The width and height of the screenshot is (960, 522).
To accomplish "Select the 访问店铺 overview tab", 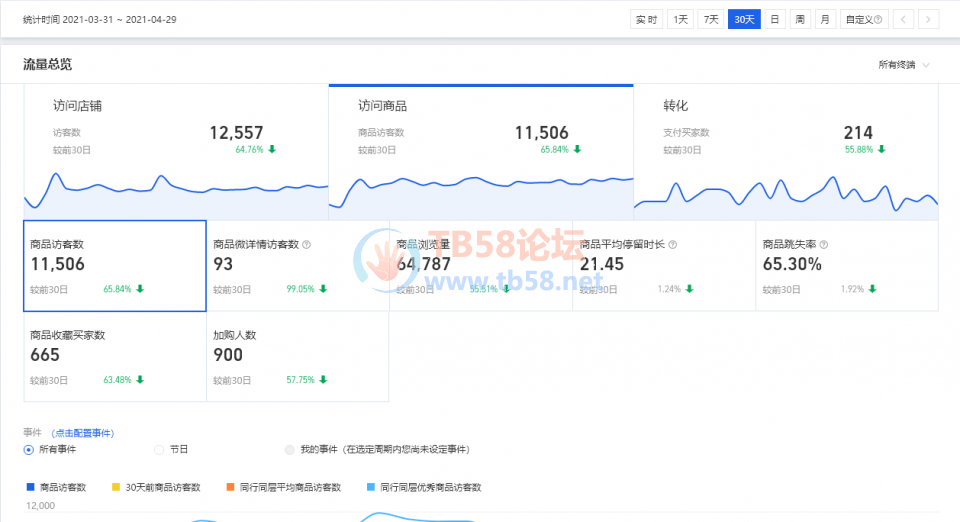I will [x=176, y=150].
